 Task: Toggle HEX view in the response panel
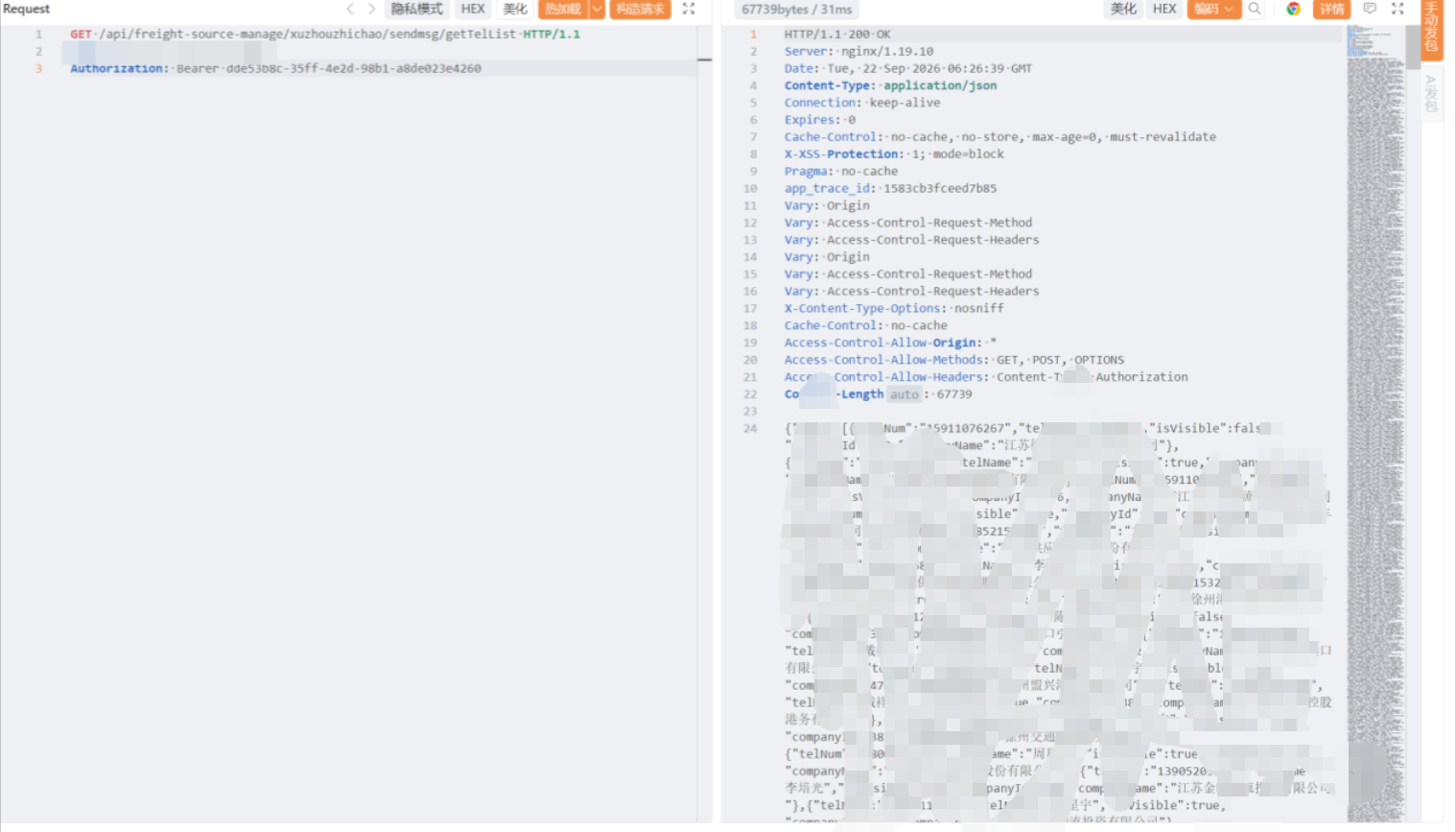pos(1164,9)
